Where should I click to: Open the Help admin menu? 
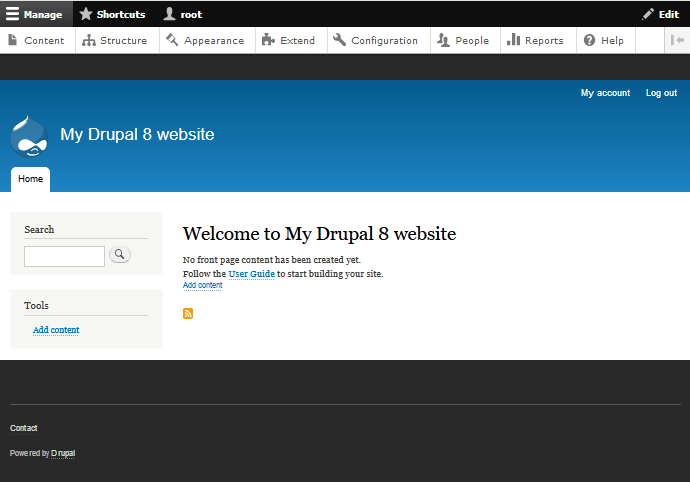[x=606, y=40]
